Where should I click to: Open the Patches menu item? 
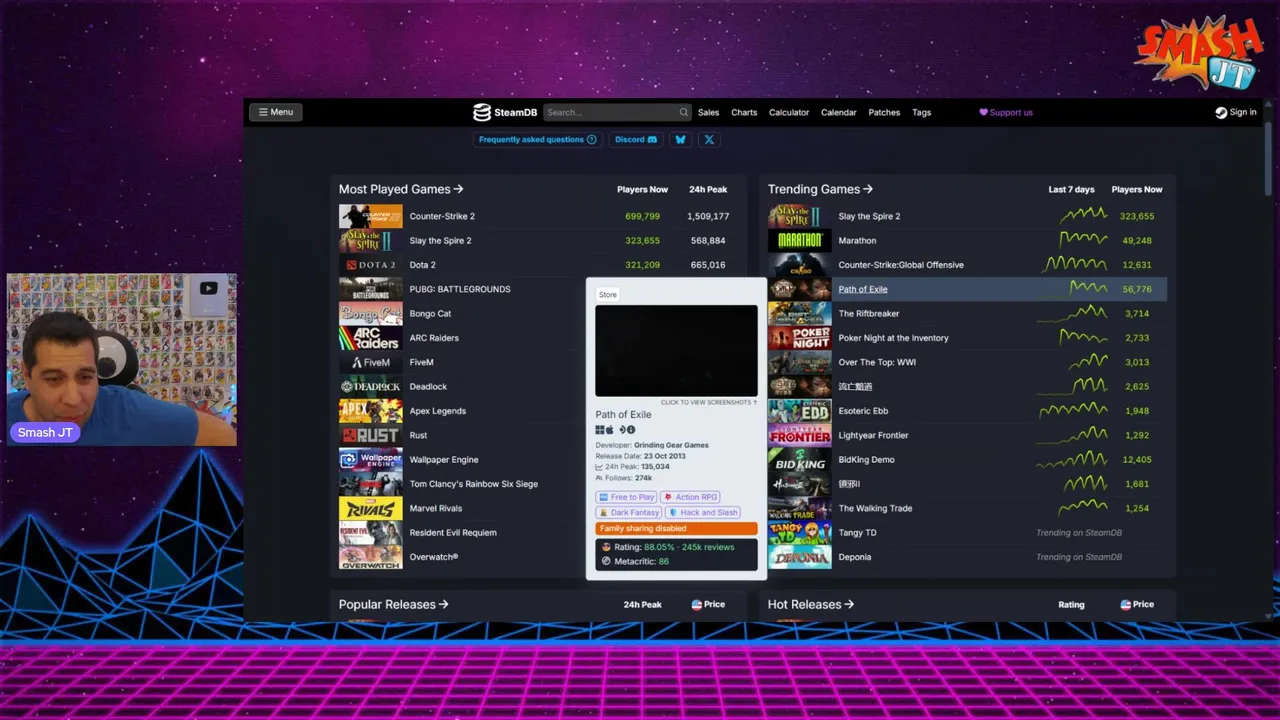[884, 112]
